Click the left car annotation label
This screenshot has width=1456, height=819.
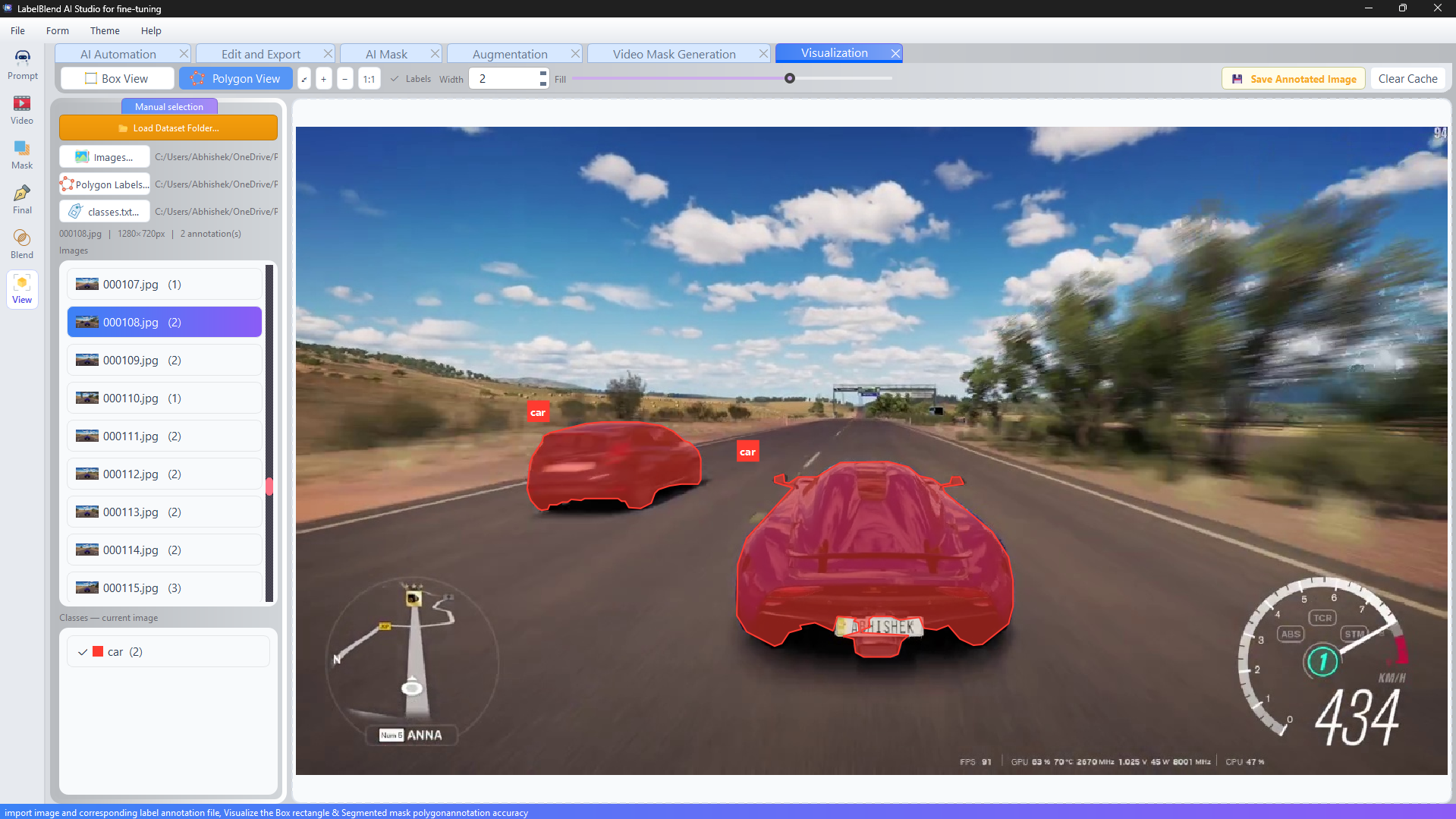click(538, 412)
